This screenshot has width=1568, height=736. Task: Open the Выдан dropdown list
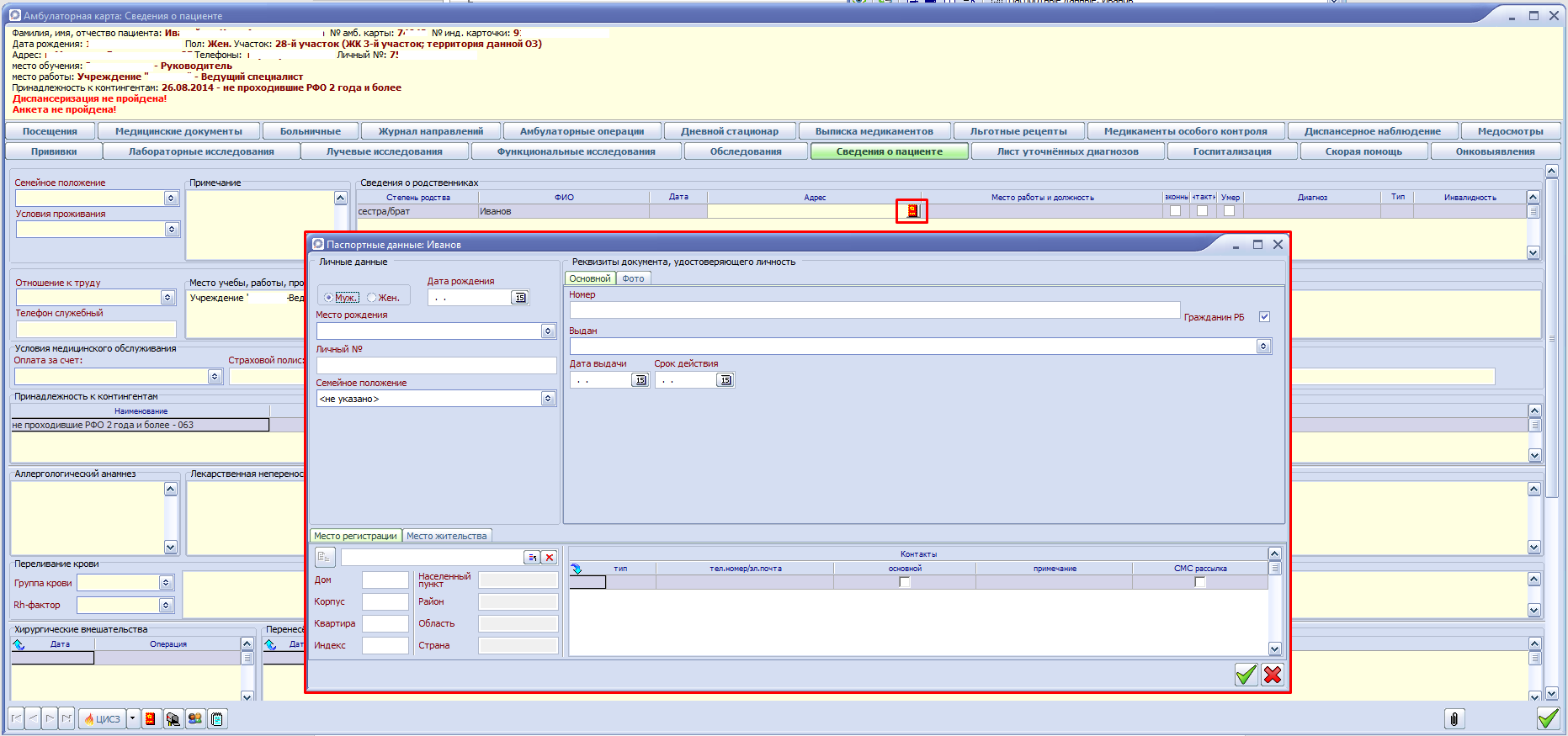(1263, 347)
